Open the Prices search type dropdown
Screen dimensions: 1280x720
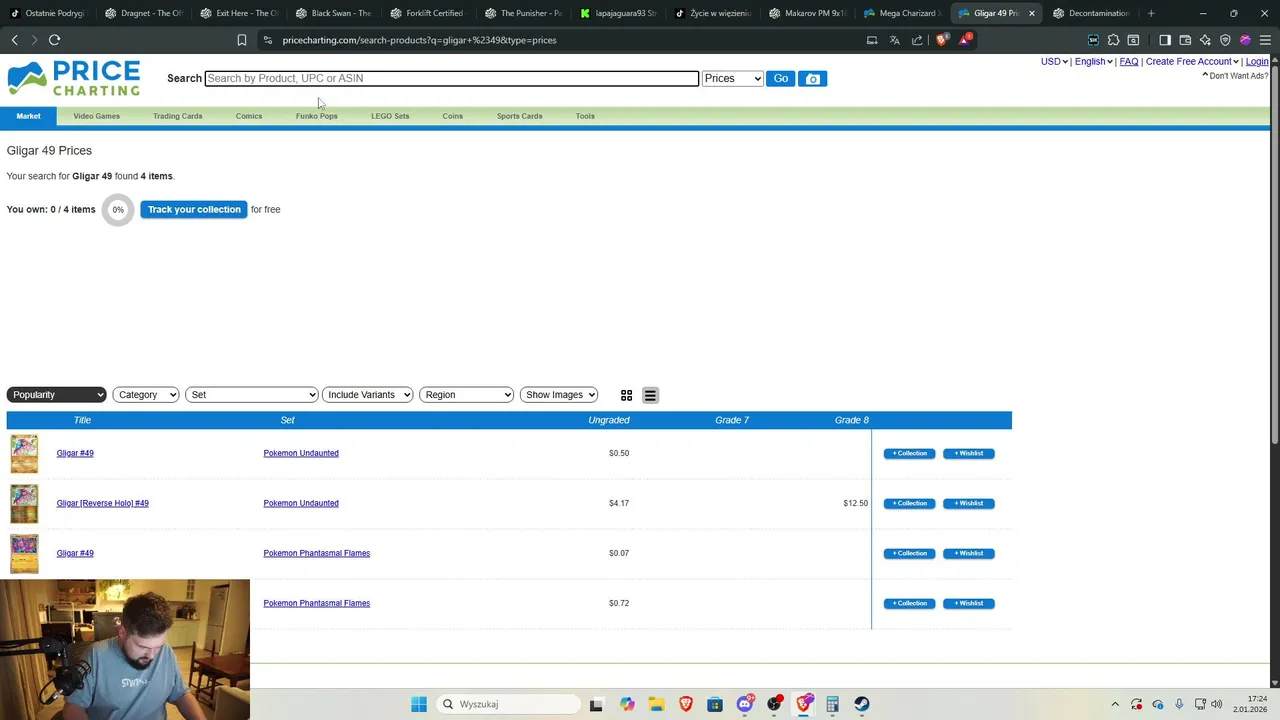(733, 78)
